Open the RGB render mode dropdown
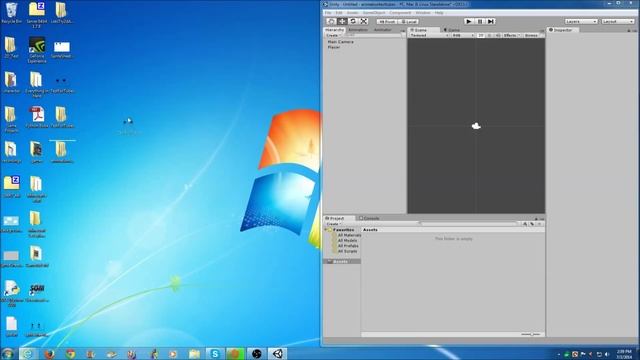 click(462, 36)
